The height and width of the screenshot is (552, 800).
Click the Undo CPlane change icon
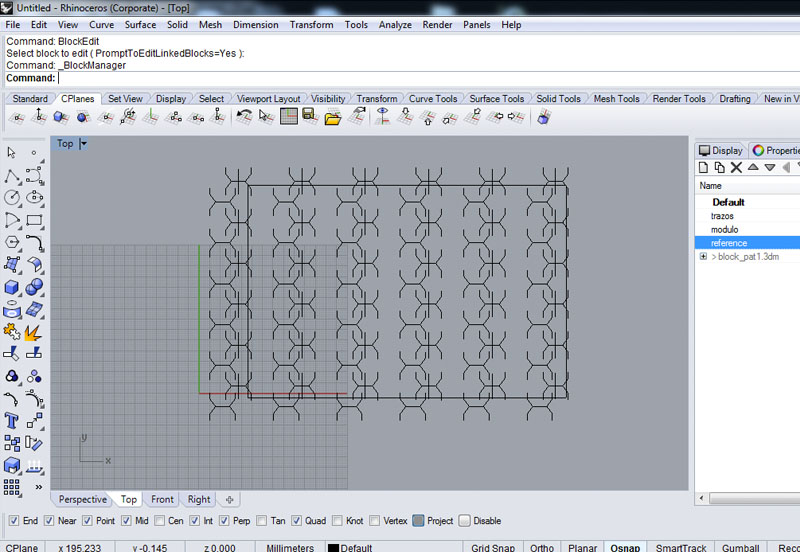(244, 117)
